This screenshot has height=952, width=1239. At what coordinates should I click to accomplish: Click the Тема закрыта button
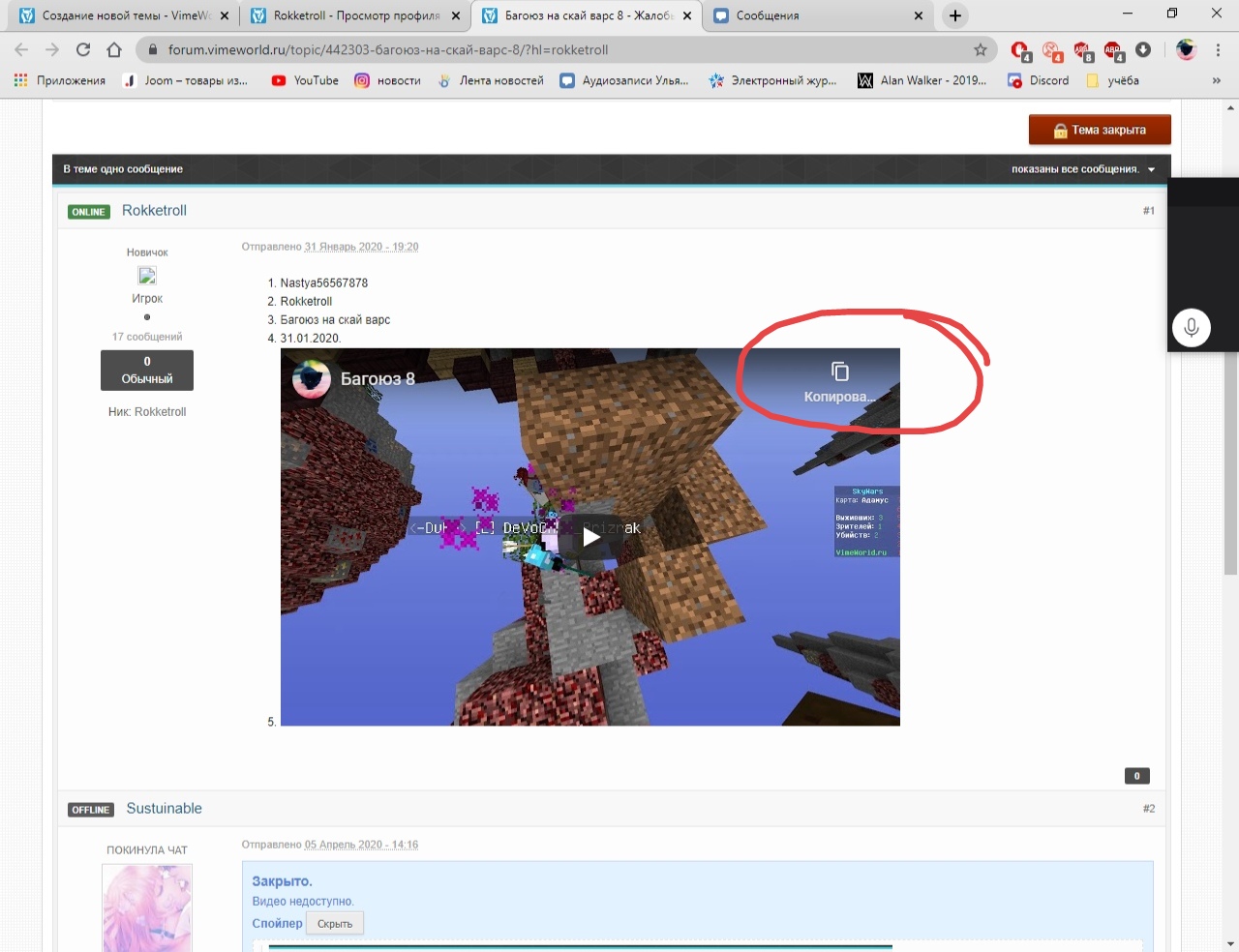1100,130
